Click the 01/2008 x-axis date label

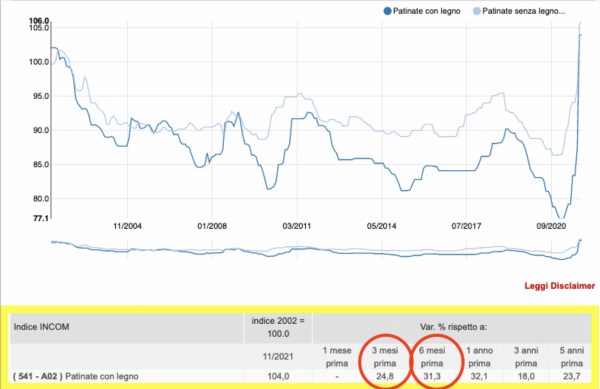point(212,226)
